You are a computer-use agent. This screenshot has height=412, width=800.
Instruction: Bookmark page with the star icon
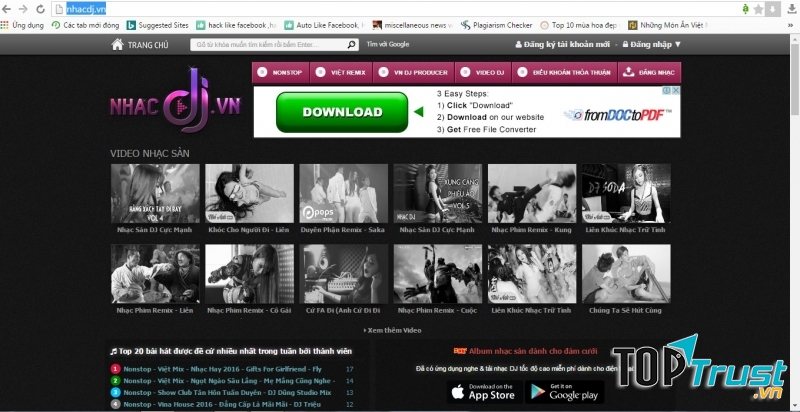click(758, 9)
